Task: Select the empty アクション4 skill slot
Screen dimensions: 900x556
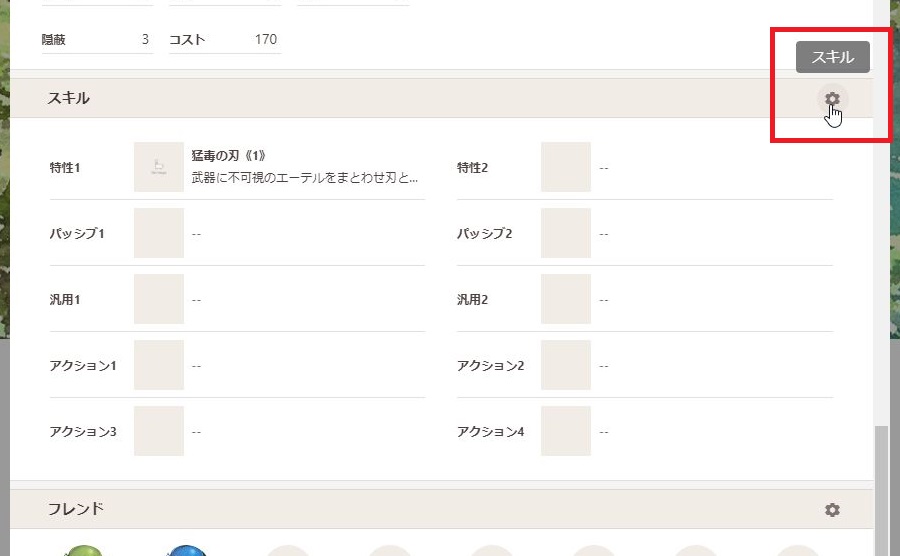Action: tap(565, 431)
